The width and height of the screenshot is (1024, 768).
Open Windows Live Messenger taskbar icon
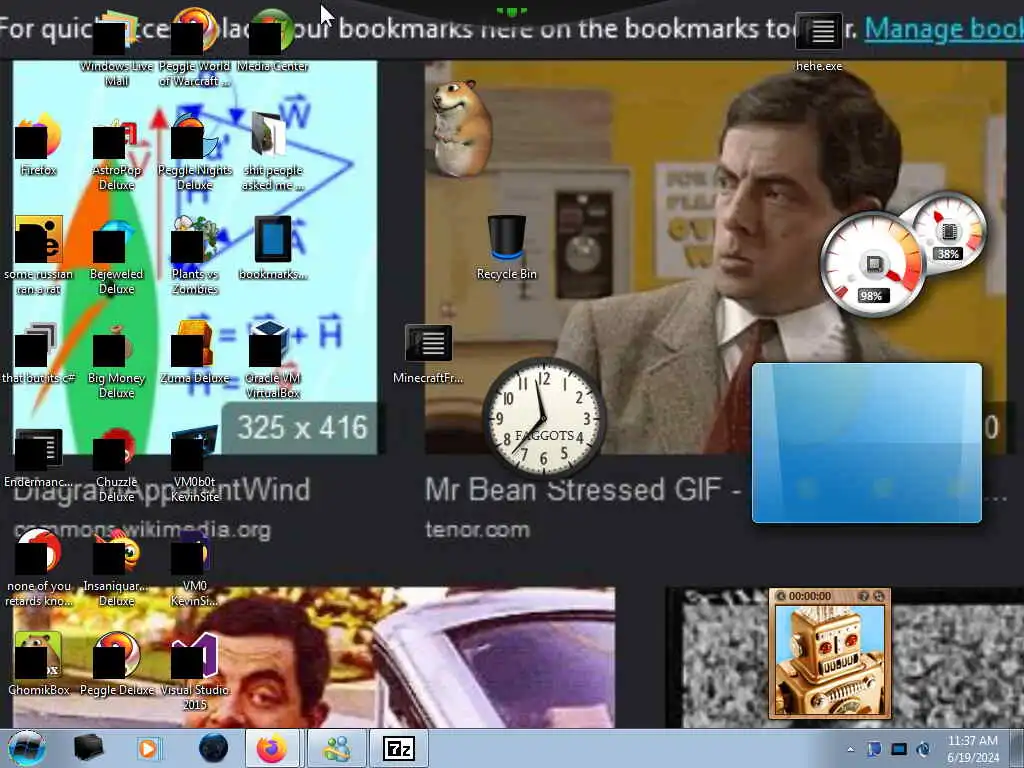(x=336, y=748)
